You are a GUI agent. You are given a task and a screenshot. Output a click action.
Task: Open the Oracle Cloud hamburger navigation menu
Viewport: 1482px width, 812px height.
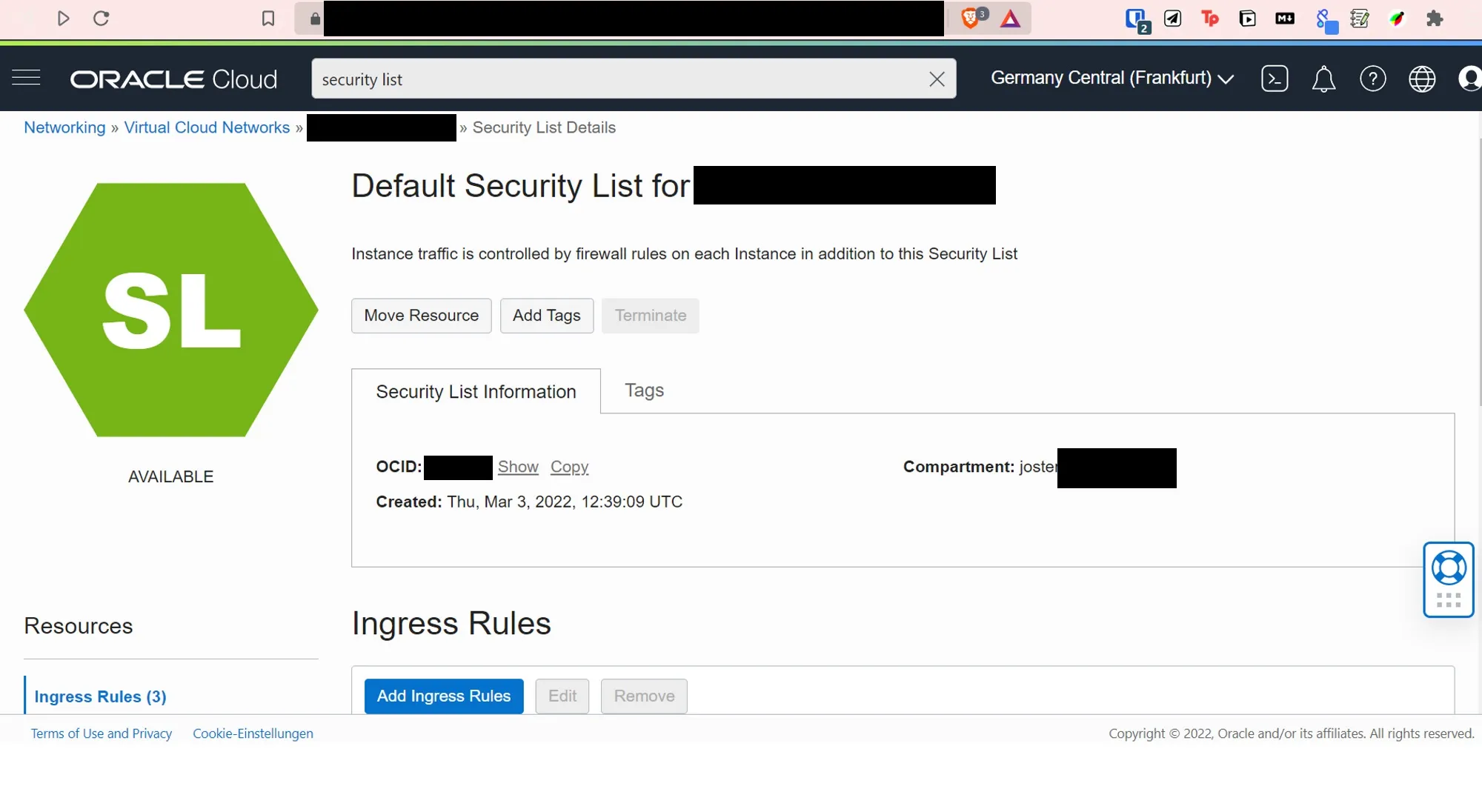(x=26, y=78)
